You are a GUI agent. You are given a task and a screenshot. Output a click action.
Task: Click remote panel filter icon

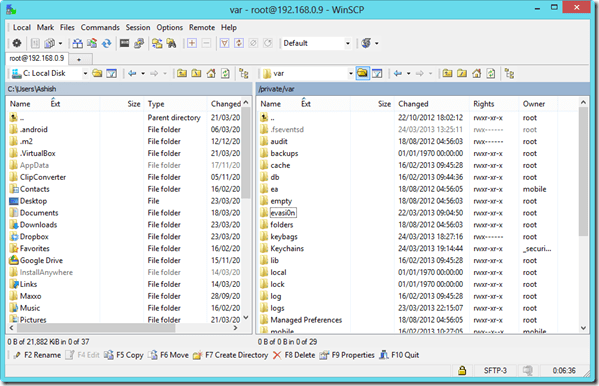(377, 73)
